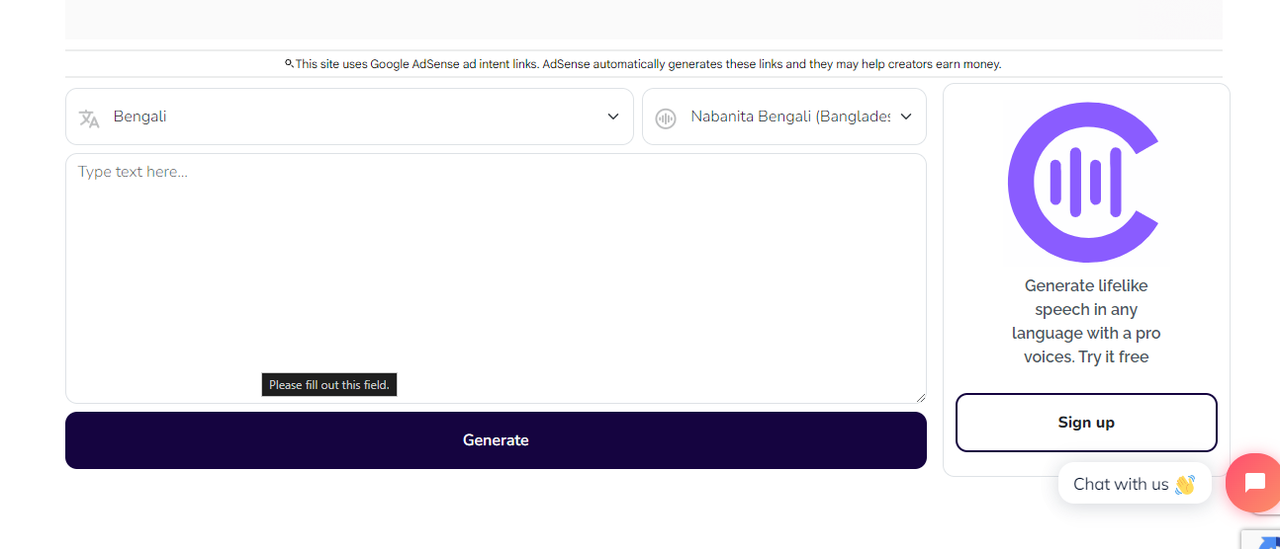Click into the 'Type text here...' field
Image resolution: width=1280 pixels, height=549 pixels.
pyautogui.click(x=496, y=278)
